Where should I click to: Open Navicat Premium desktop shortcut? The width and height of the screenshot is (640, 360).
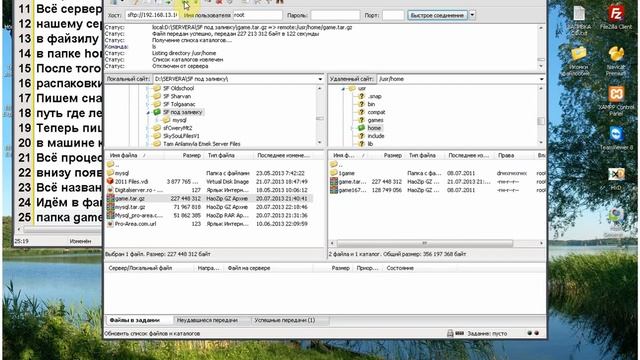616,60
